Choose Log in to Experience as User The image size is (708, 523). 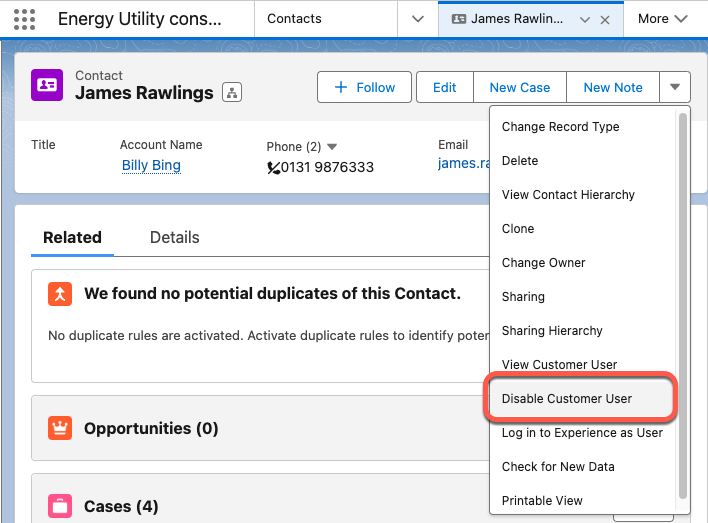(582, 433)
